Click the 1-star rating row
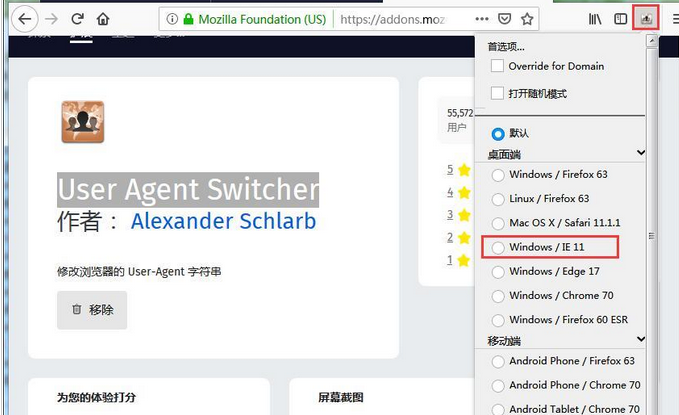 pos(459,260)
